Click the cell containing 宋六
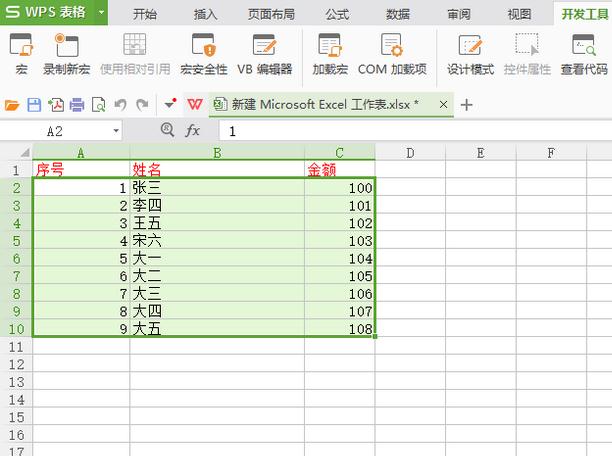This screenshot has width=612, height=456. [x=217, y=240]
